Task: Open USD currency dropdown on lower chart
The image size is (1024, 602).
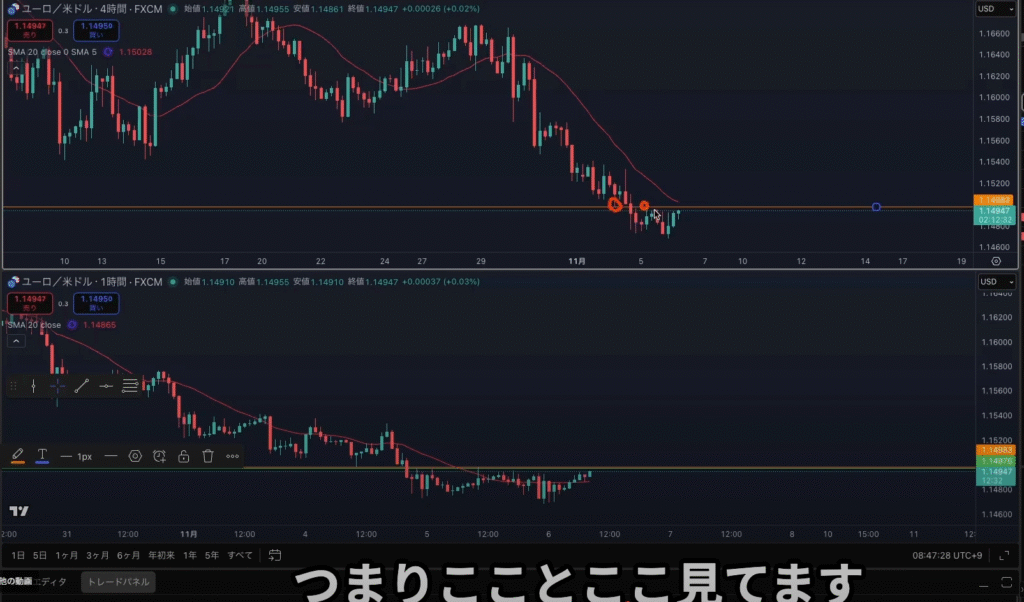Action: [996, 282]
